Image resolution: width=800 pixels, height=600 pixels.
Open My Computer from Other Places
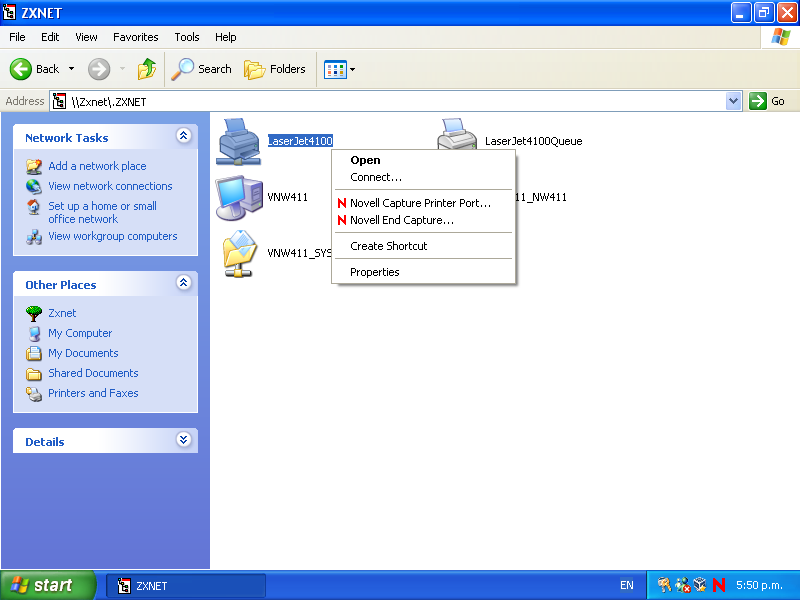pos(80,333)
